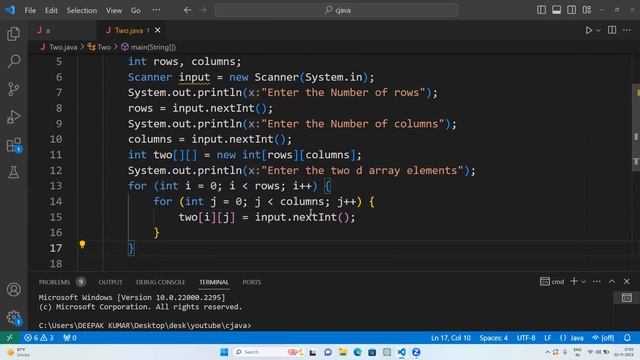Open the Run and Debug view
Screen dimensions: 640x360
(x=13, y=117)
